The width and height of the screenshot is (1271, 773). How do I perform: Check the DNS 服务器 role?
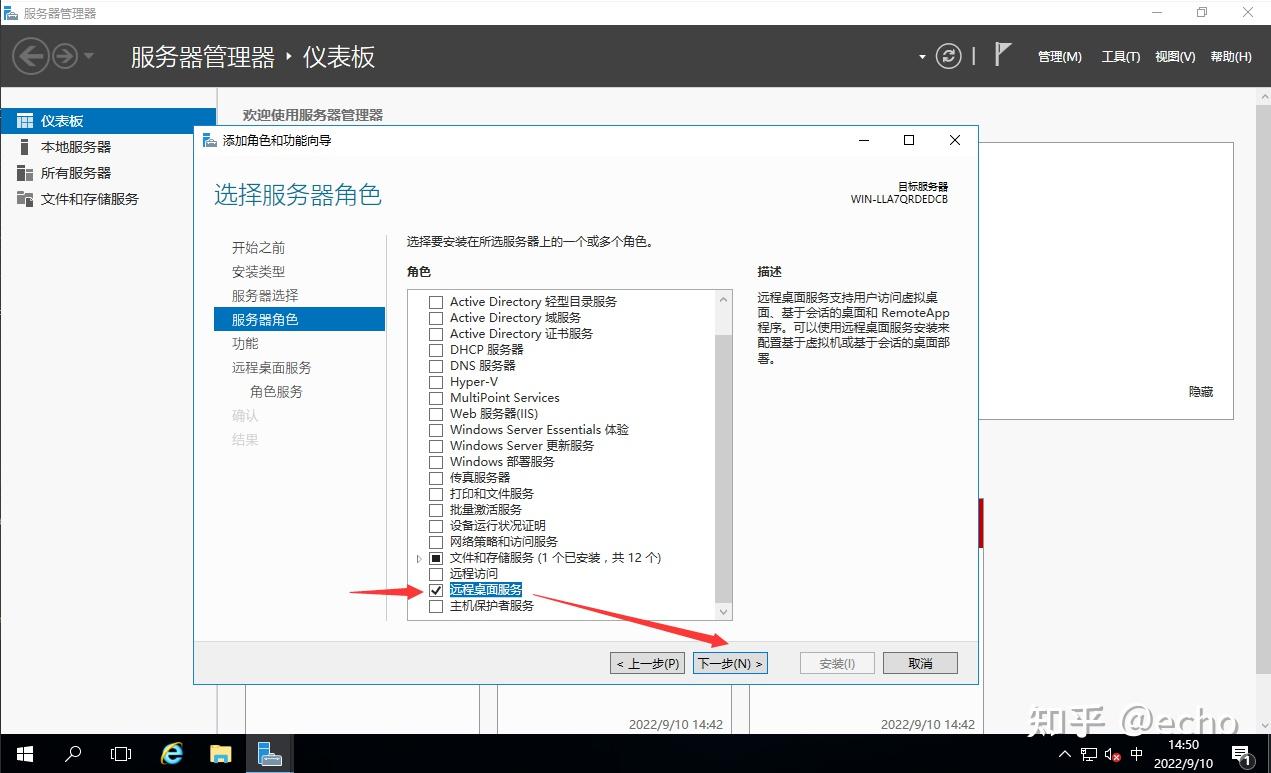pyautogui.click(x=435, y=366)
